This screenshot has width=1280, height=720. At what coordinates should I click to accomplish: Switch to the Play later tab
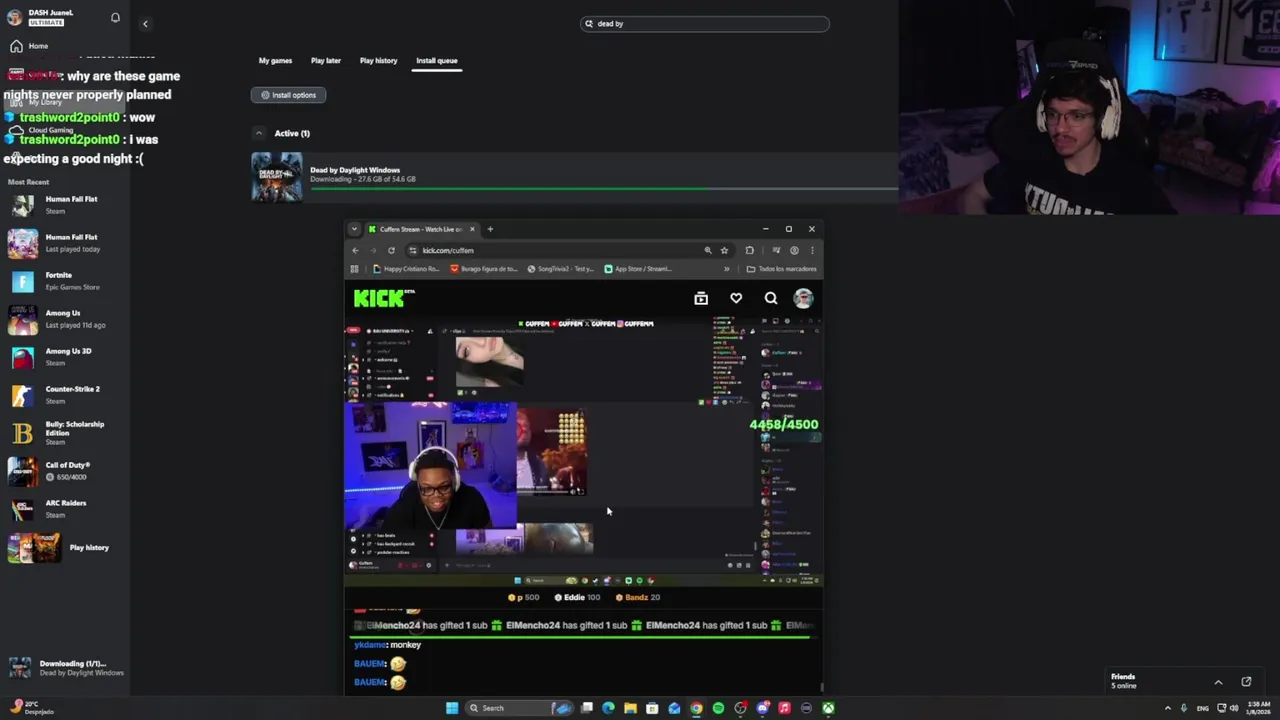[x=326, y=61]
